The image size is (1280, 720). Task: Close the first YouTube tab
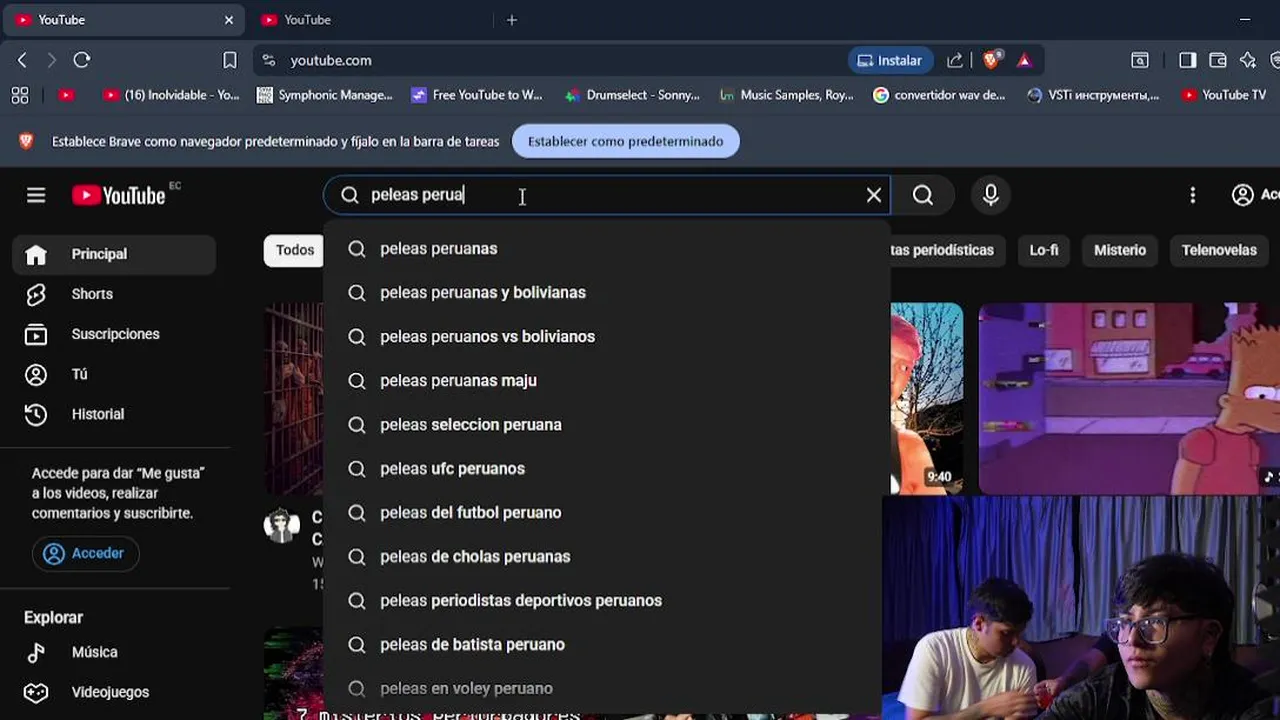point(229,20)
